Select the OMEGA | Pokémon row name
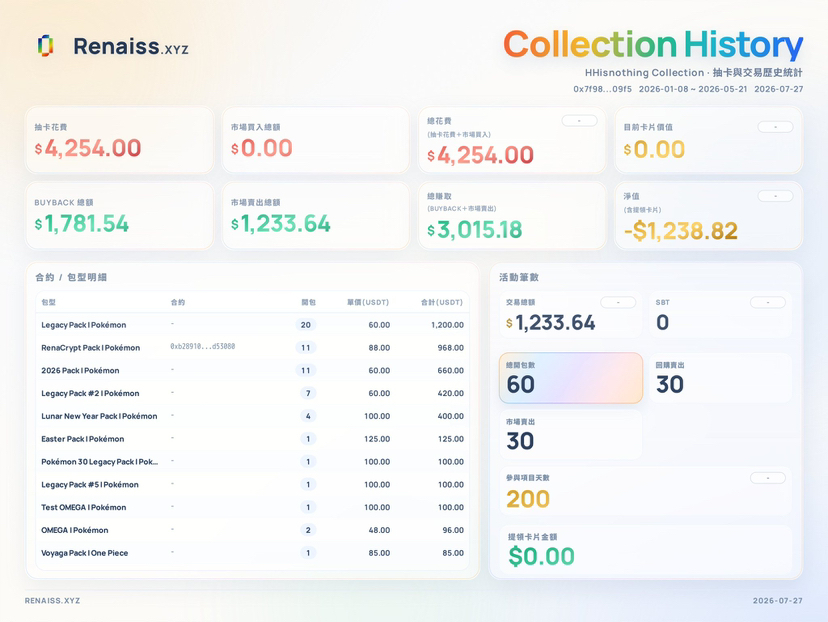828x622 pixels. [x=74, y=530]
